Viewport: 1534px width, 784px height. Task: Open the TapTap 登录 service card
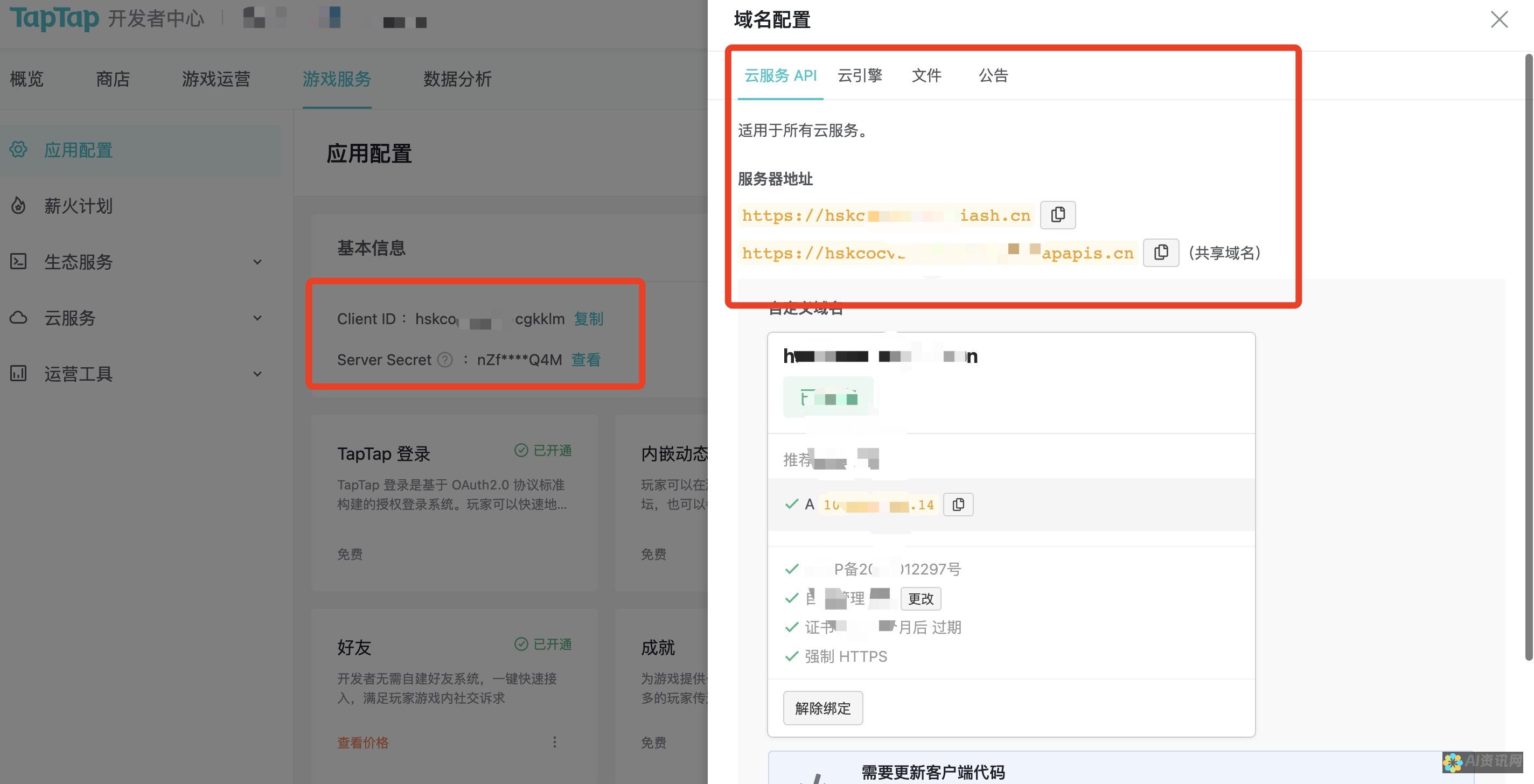click(455, 503)
